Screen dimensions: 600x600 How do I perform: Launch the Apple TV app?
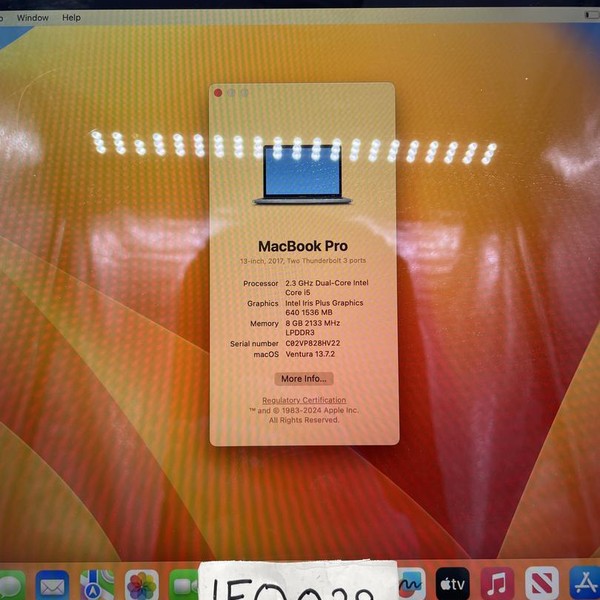(452, 583)
